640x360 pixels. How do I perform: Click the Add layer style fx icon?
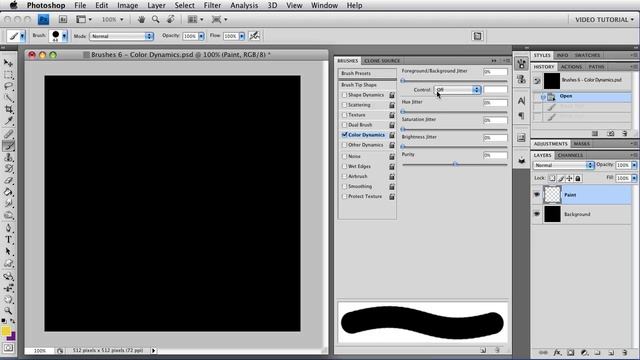(557, 352)
